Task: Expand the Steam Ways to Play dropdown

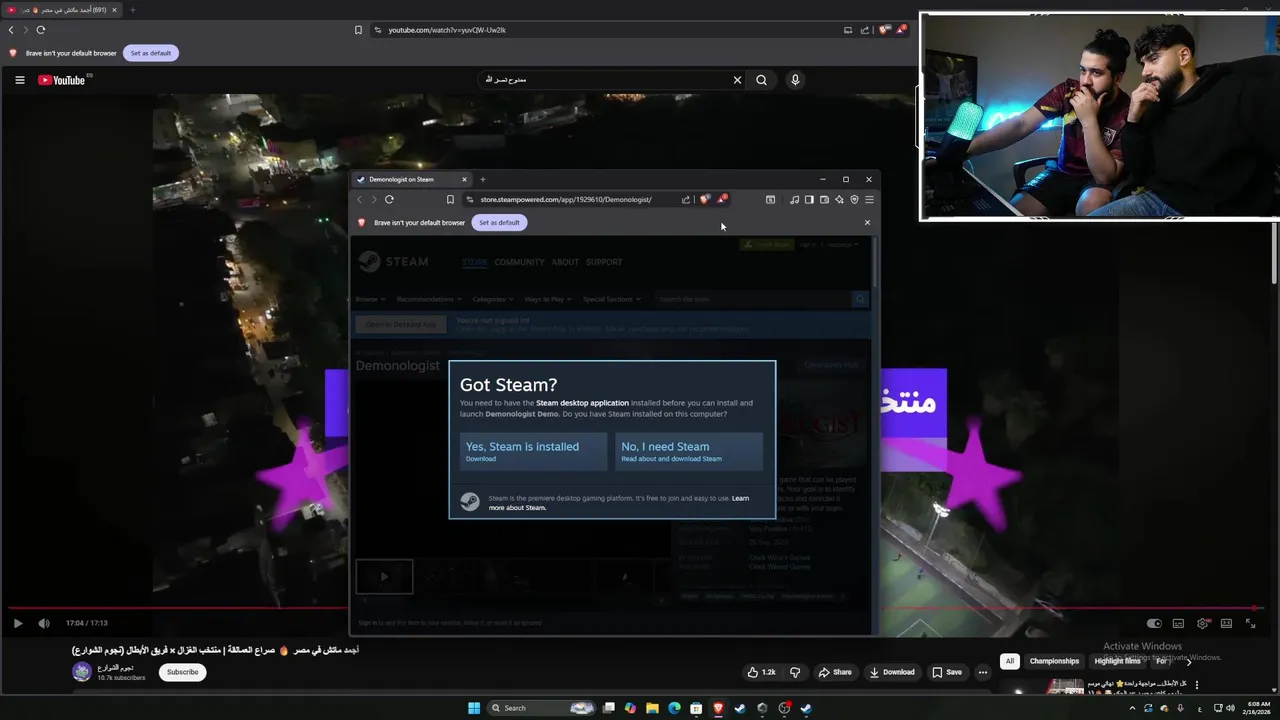Action: click(x=548, y=299)
